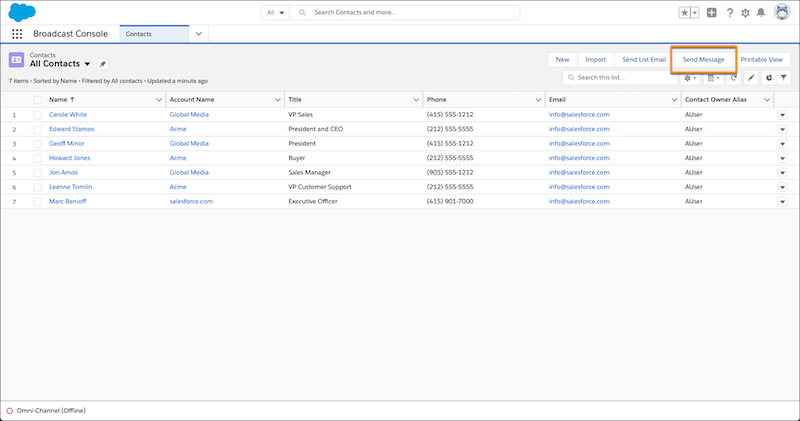
Task: Click the Salesforce cloud logo
Action: (x=22, y=12)
